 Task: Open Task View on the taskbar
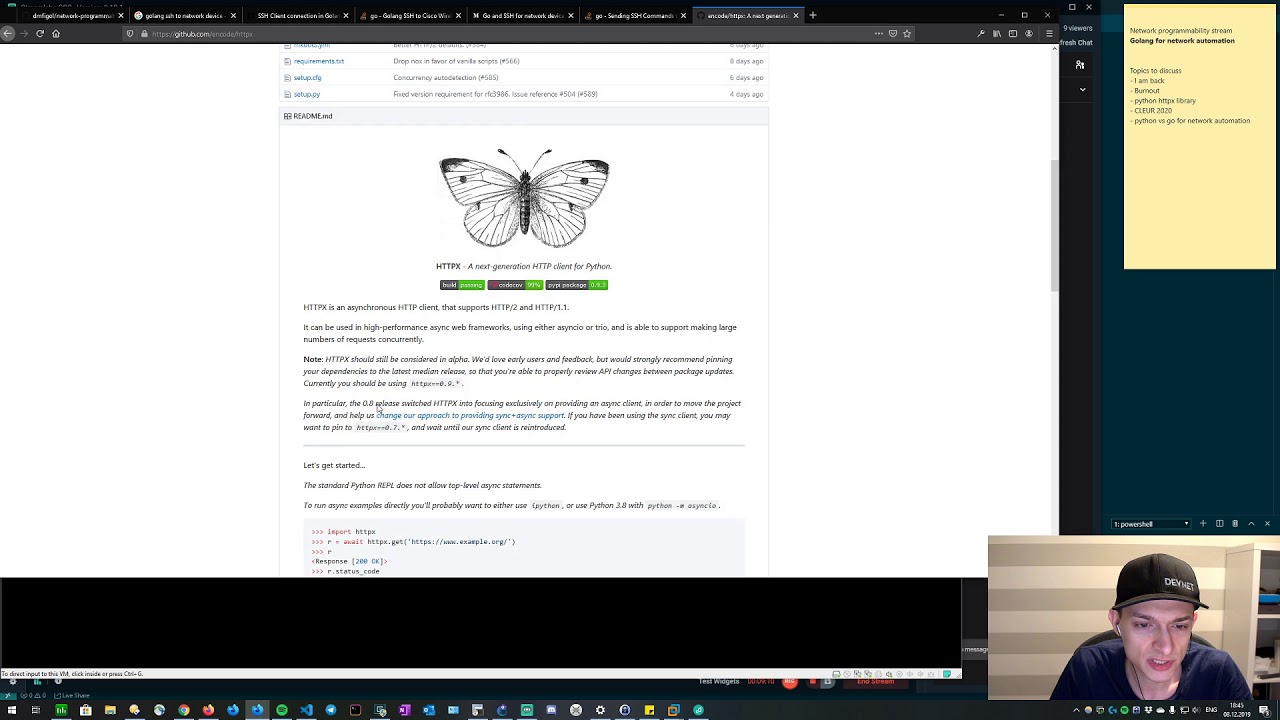tap(36, 711)
